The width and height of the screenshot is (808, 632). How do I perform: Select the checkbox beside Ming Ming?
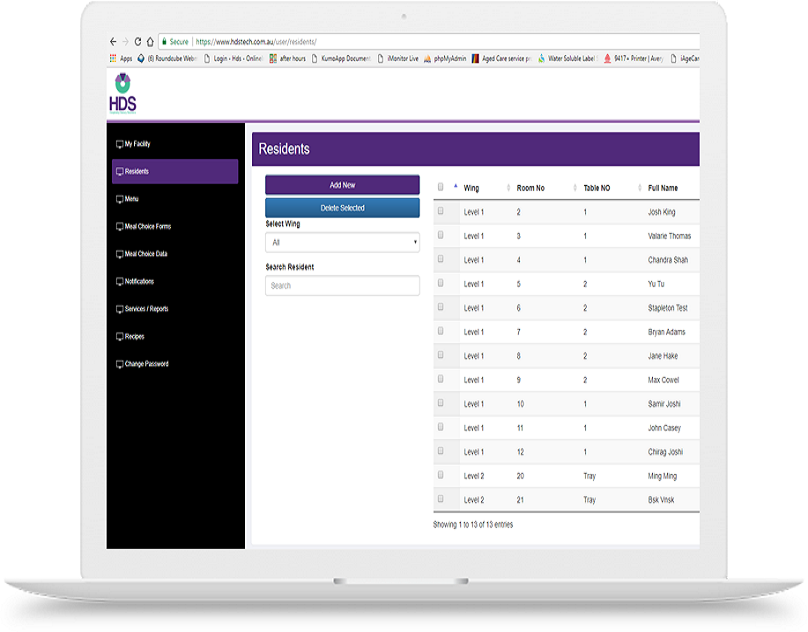point(441,476)
